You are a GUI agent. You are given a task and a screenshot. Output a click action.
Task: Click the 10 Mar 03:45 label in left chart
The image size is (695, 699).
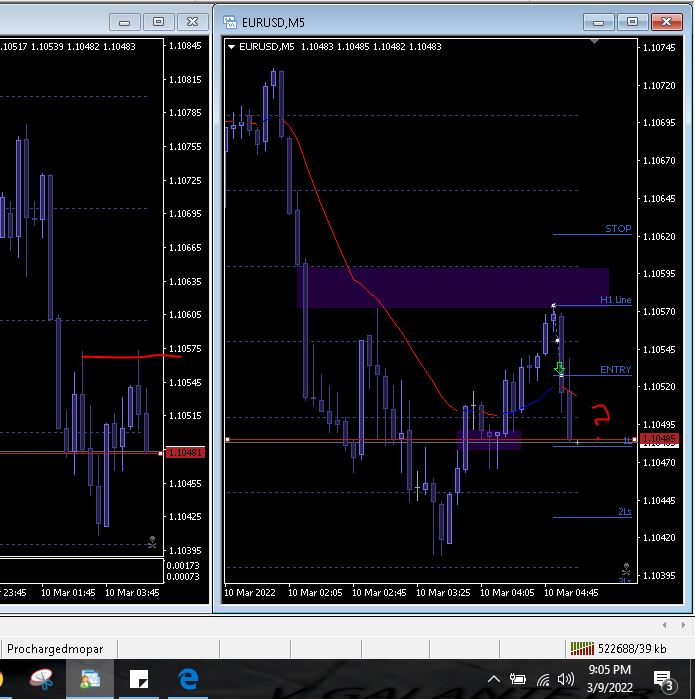pyautogui.click(x=132, y=592)
